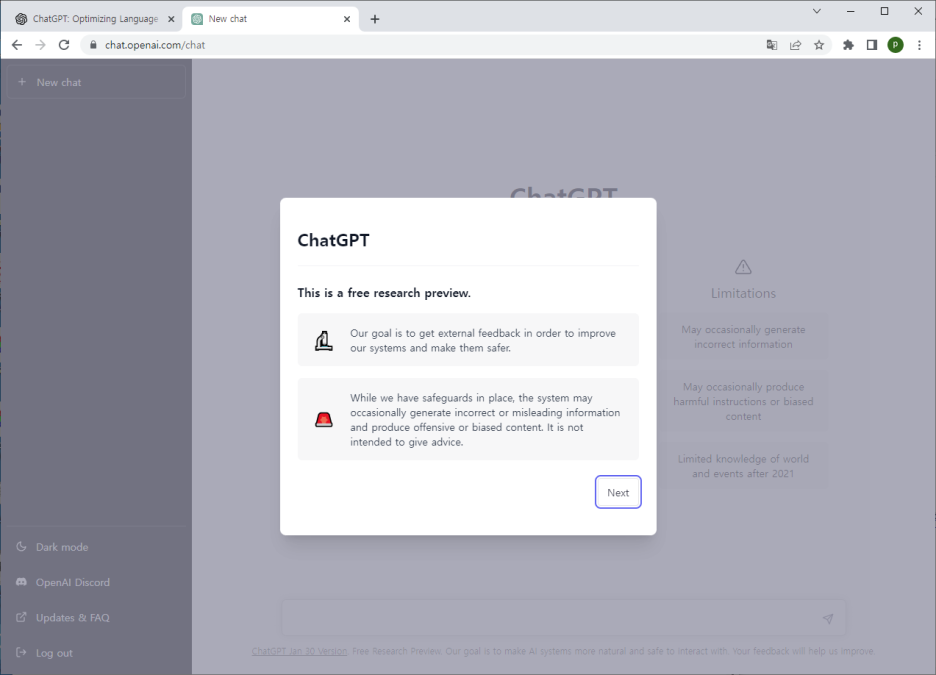Open the tab search chevron dropdown
Screen dimensions: 936x675
[x=817, y=11]
